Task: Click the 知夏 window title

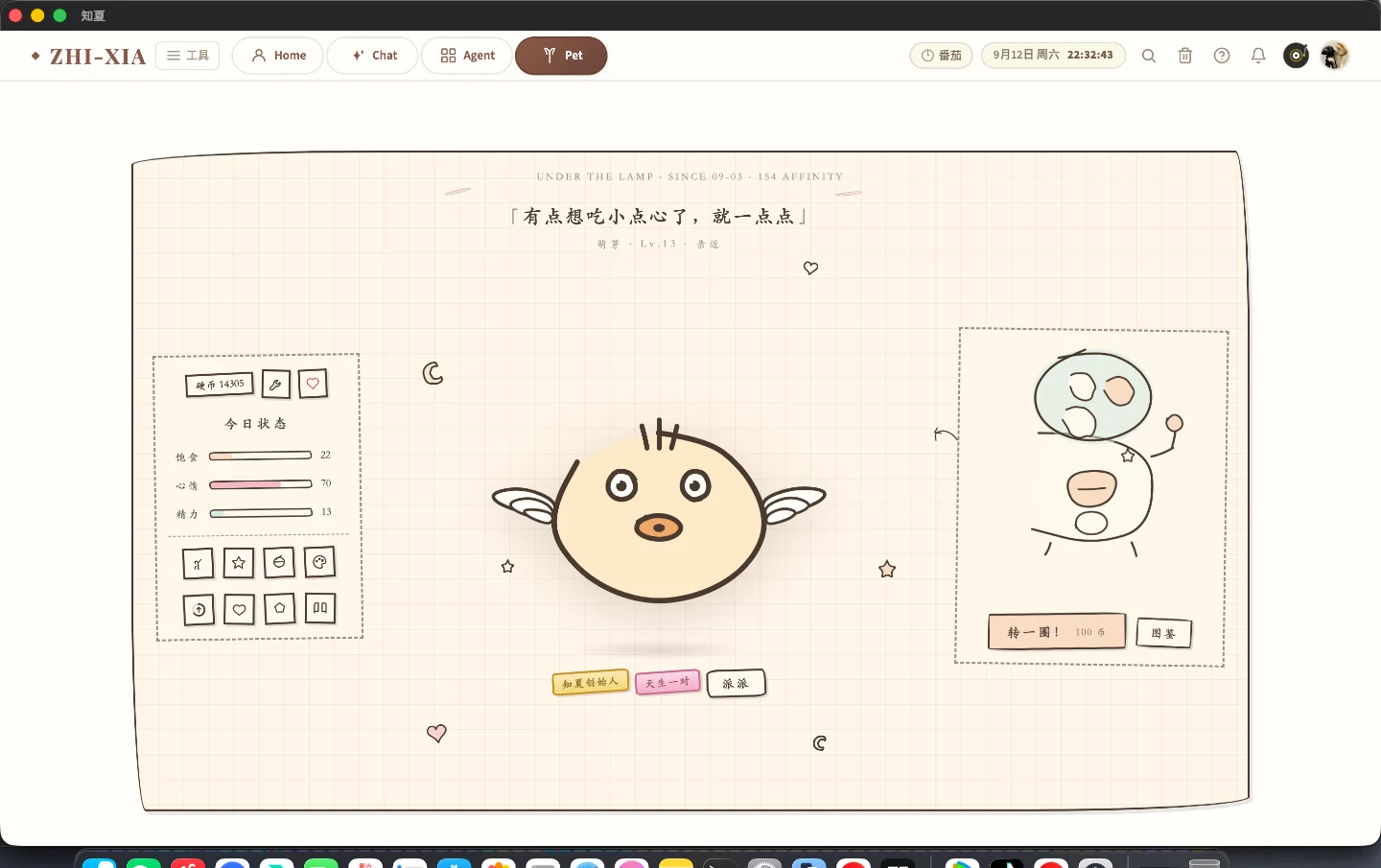Action: (93, 15)
